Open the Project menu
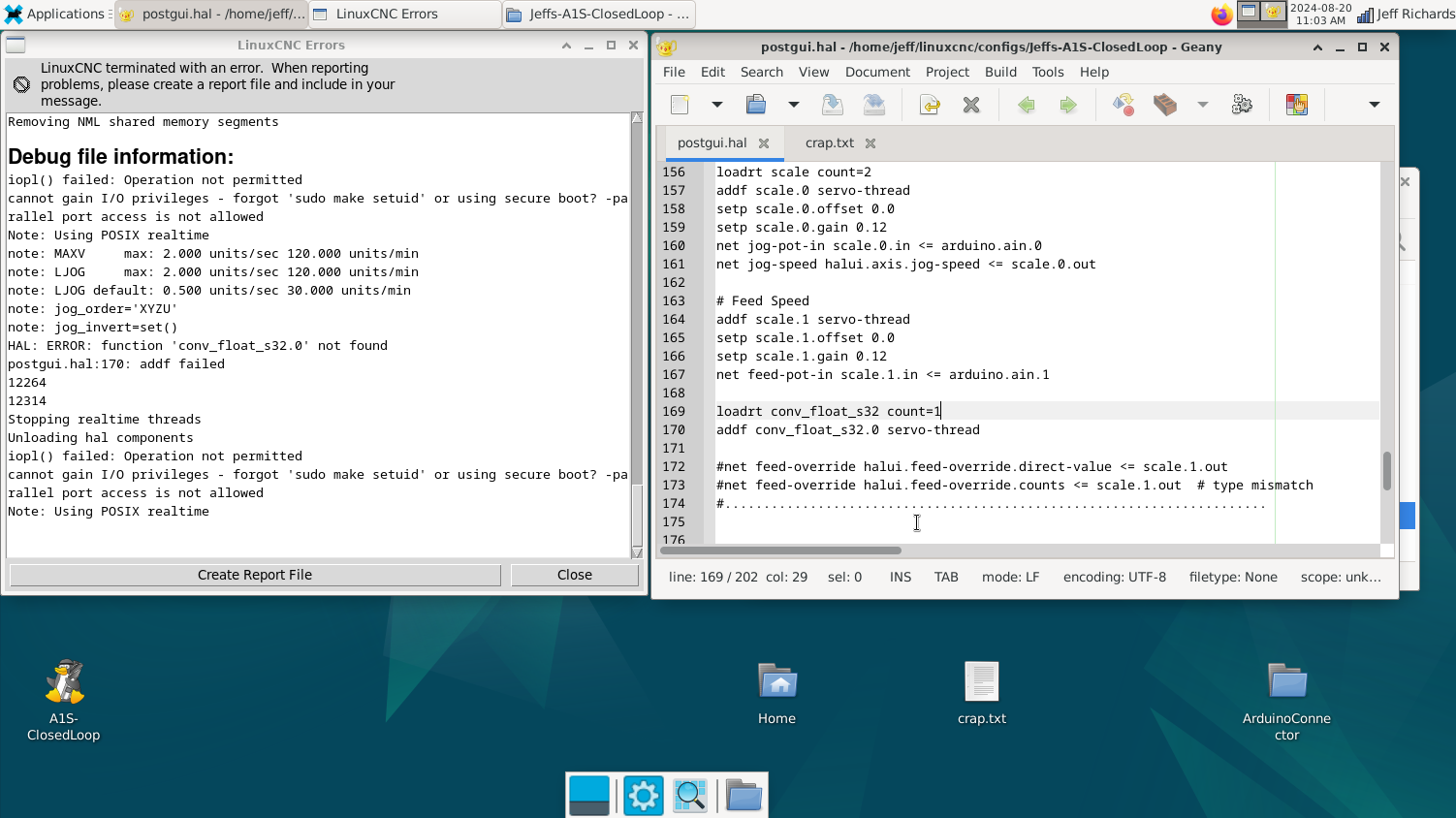The height and width of the screenshot is (818, 1456). pos(947,73)
